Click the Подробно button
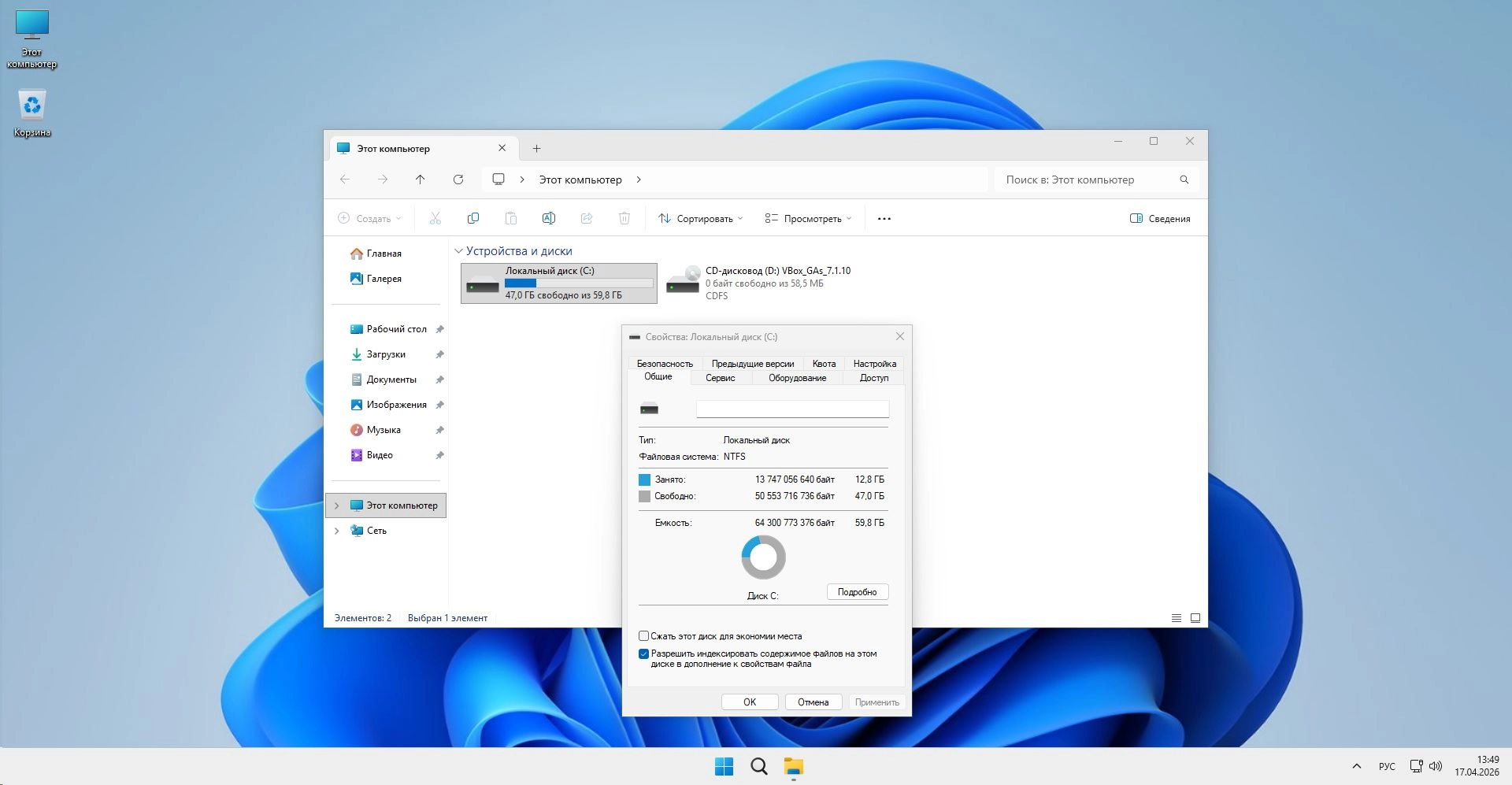This screenshot has height=785, width=1512. coord(857,592)
